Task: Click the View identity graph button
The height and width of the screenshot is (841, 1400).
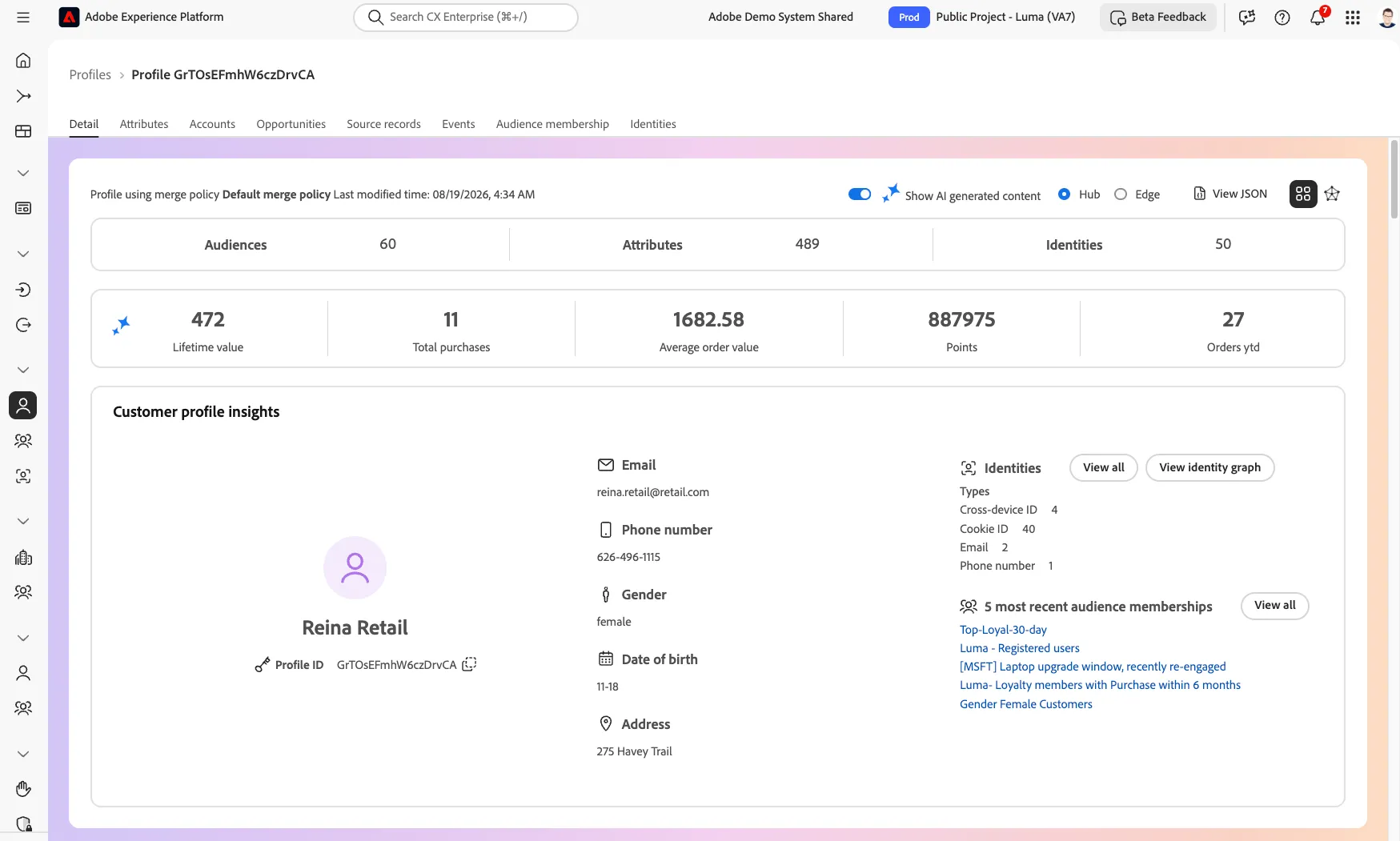Action: click(x=1209, y=467)
